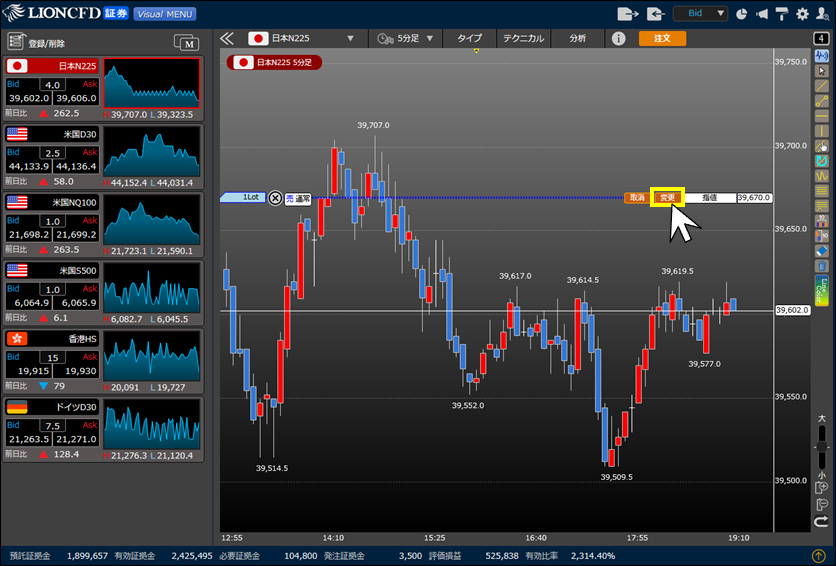Click the trash bin delete-all drawings icon

pos(821,266)
